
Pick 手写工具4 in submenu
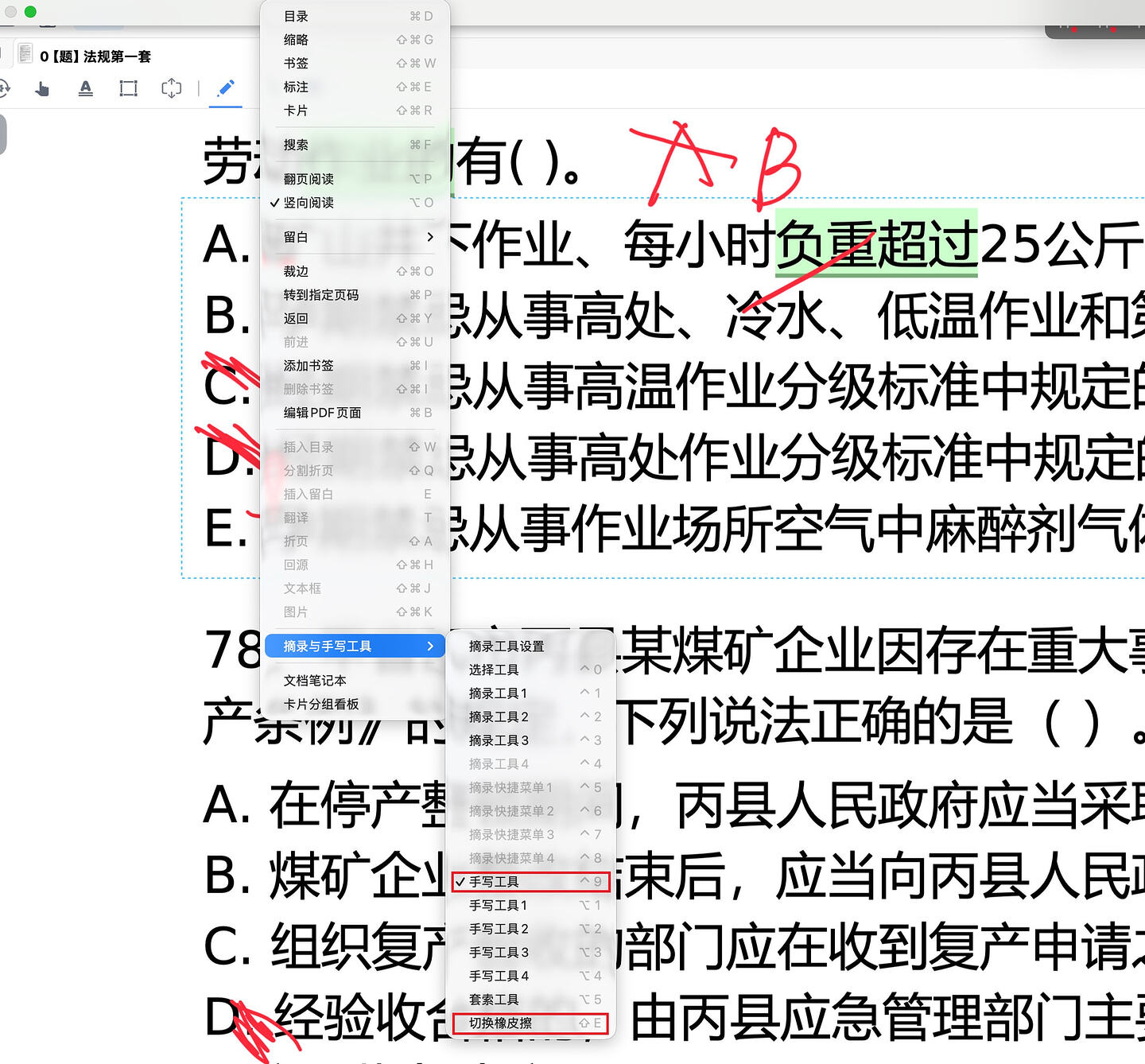coord(530,976)
